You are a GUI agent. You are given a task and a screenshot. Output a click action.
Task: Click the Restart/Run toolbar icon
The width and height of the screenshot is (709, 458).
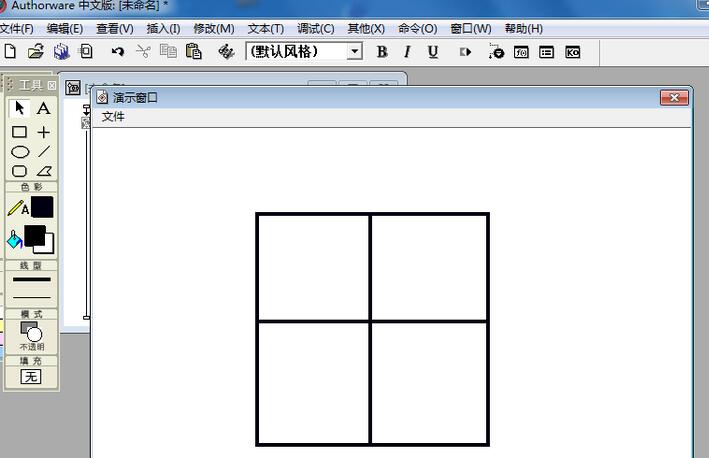(x=465, y=52)
